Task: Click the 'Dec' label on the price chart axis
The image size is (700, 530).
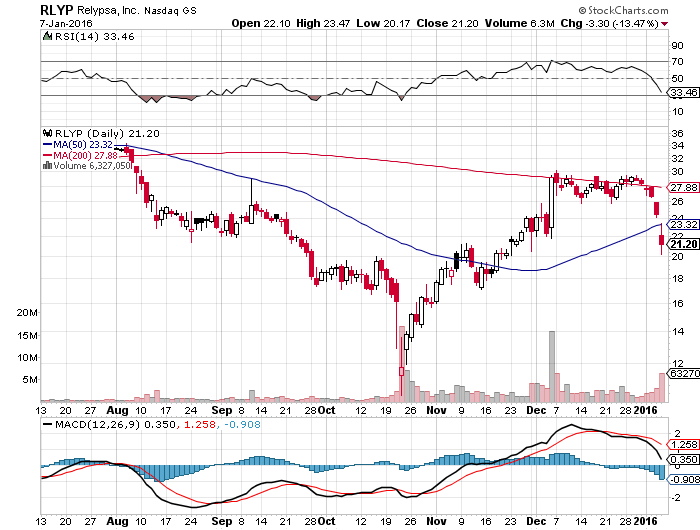Action: pos(536,410)
